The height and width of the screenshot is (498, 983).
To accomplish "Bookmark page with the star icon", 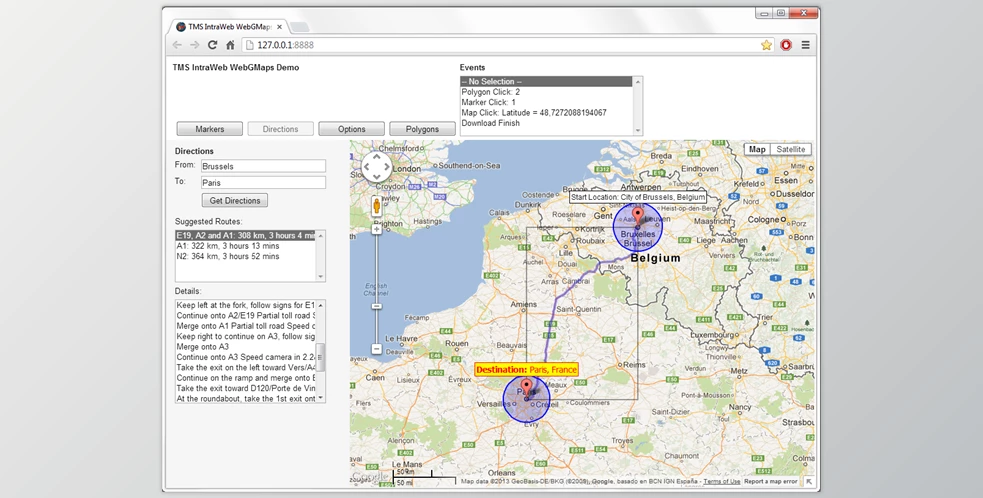I will [x=766, y=45].
